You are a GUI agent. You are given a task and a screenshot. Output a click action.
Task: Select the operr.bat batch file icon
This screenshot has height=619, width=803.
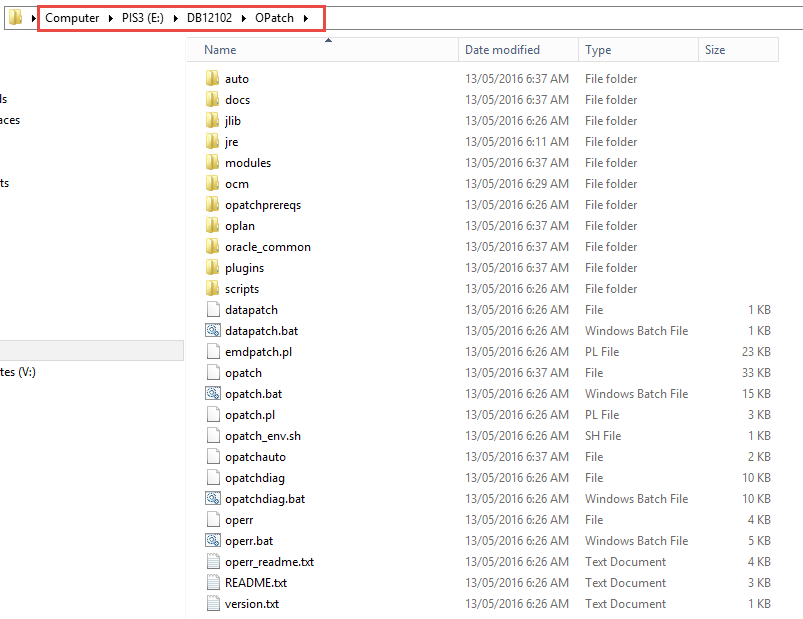[x=212, y=541]
